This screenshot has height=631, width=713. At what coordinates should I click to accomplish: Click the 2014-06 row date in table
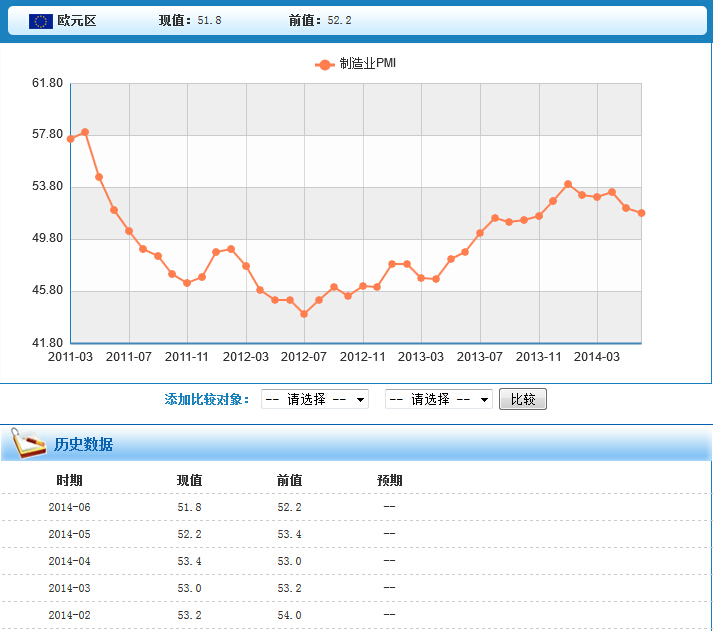pos(69,507)
